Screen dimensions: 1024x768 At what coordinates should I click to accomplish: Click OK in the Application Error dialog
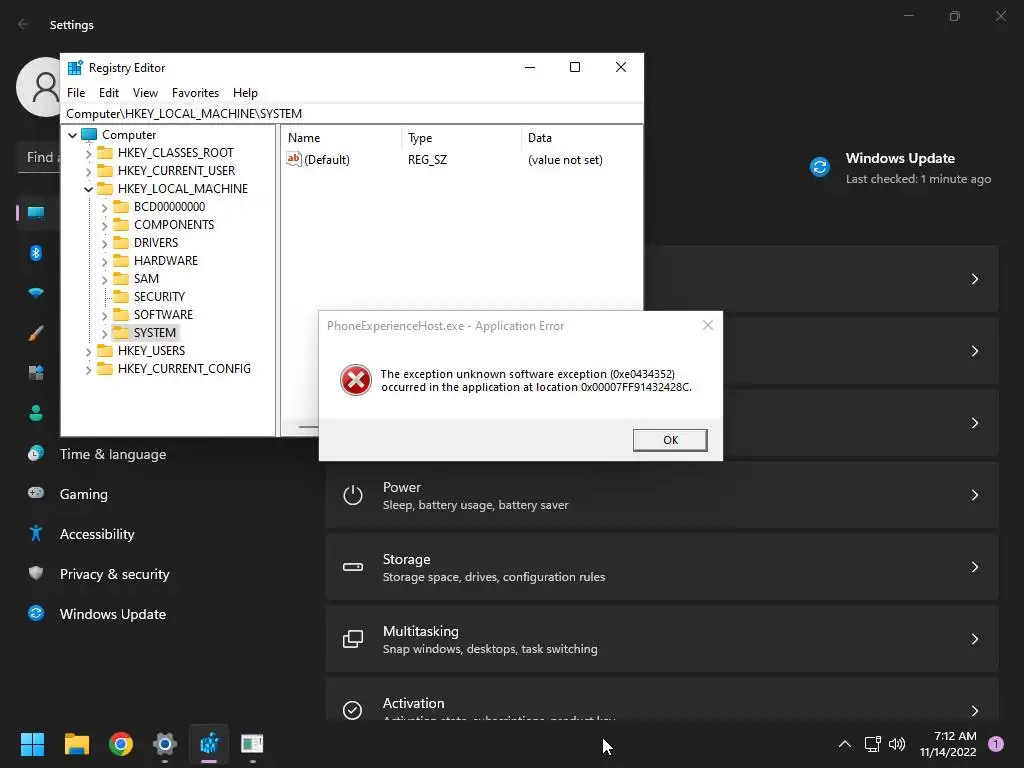[x=670, y=440]
